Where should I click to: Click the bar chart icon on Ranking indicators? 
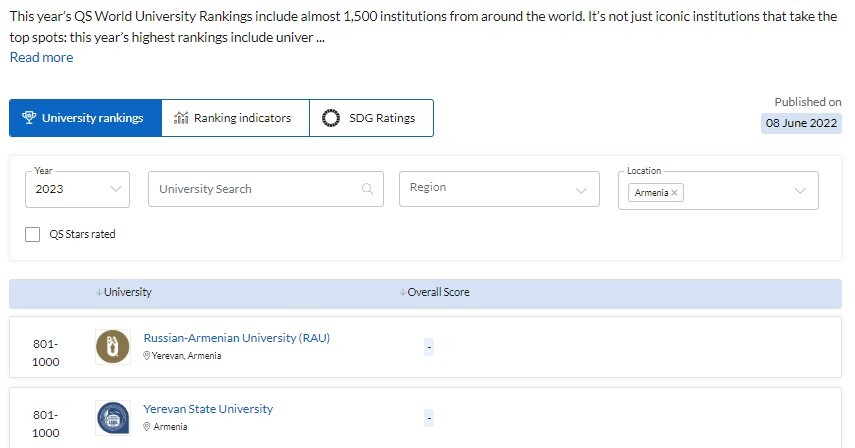[x=181, y=118]
